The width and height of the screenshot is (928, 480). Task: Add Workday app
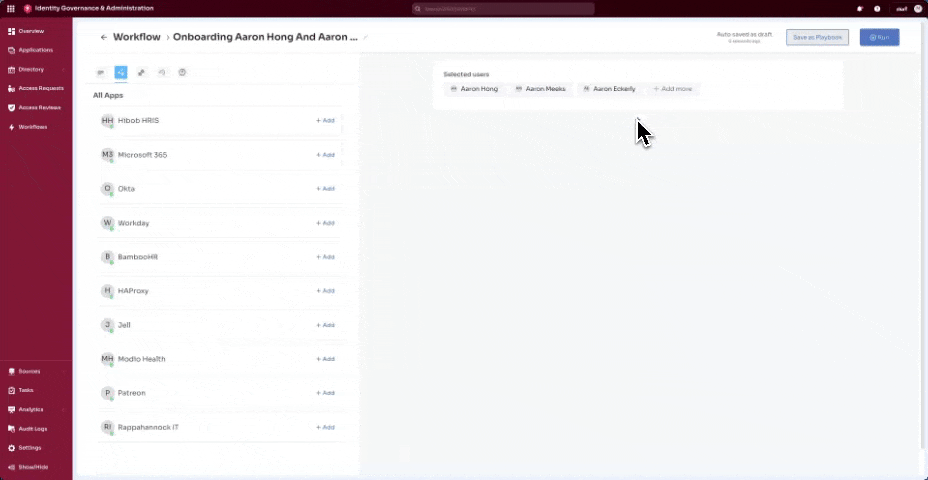coord(325,223)
